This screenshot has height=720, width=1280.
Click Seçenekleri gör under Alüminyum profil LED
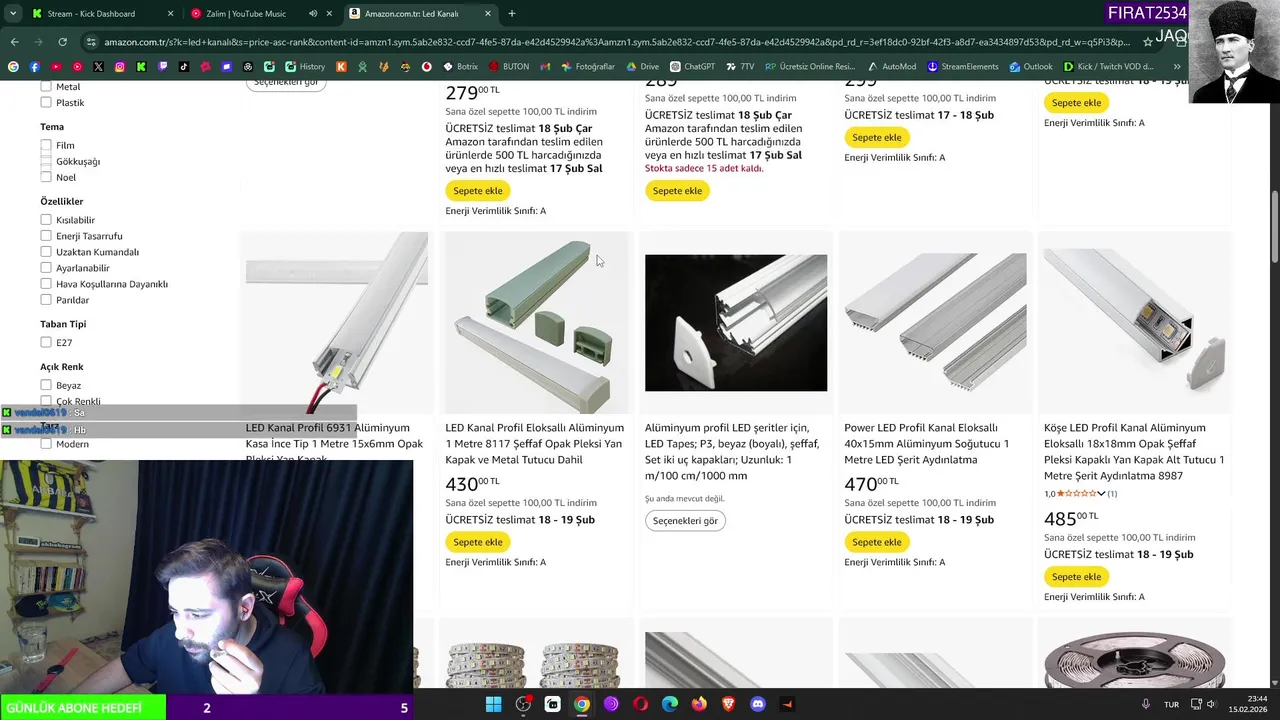point(685,521)
